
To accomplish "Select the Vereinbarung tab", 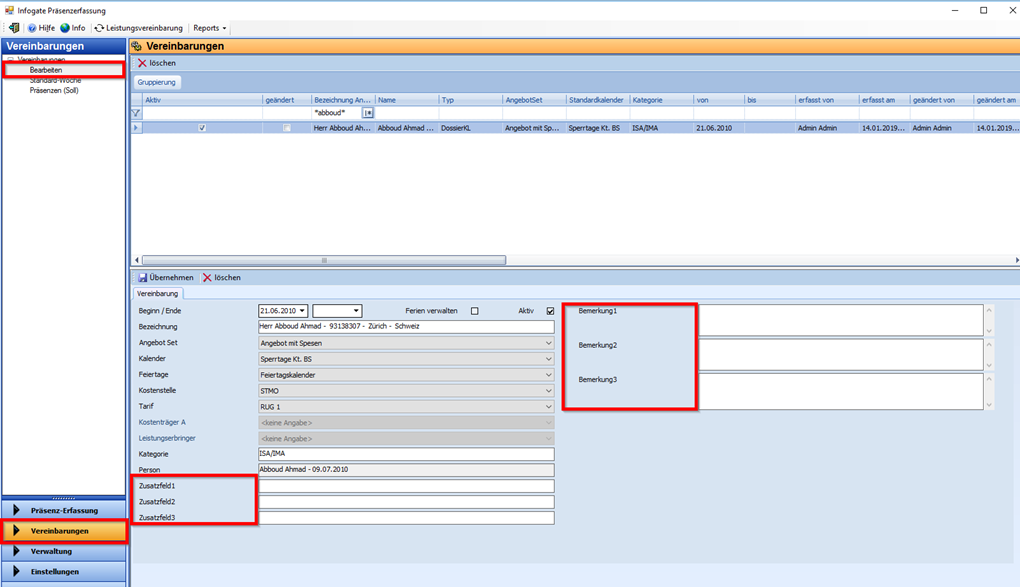I will [x=157, y=294].
